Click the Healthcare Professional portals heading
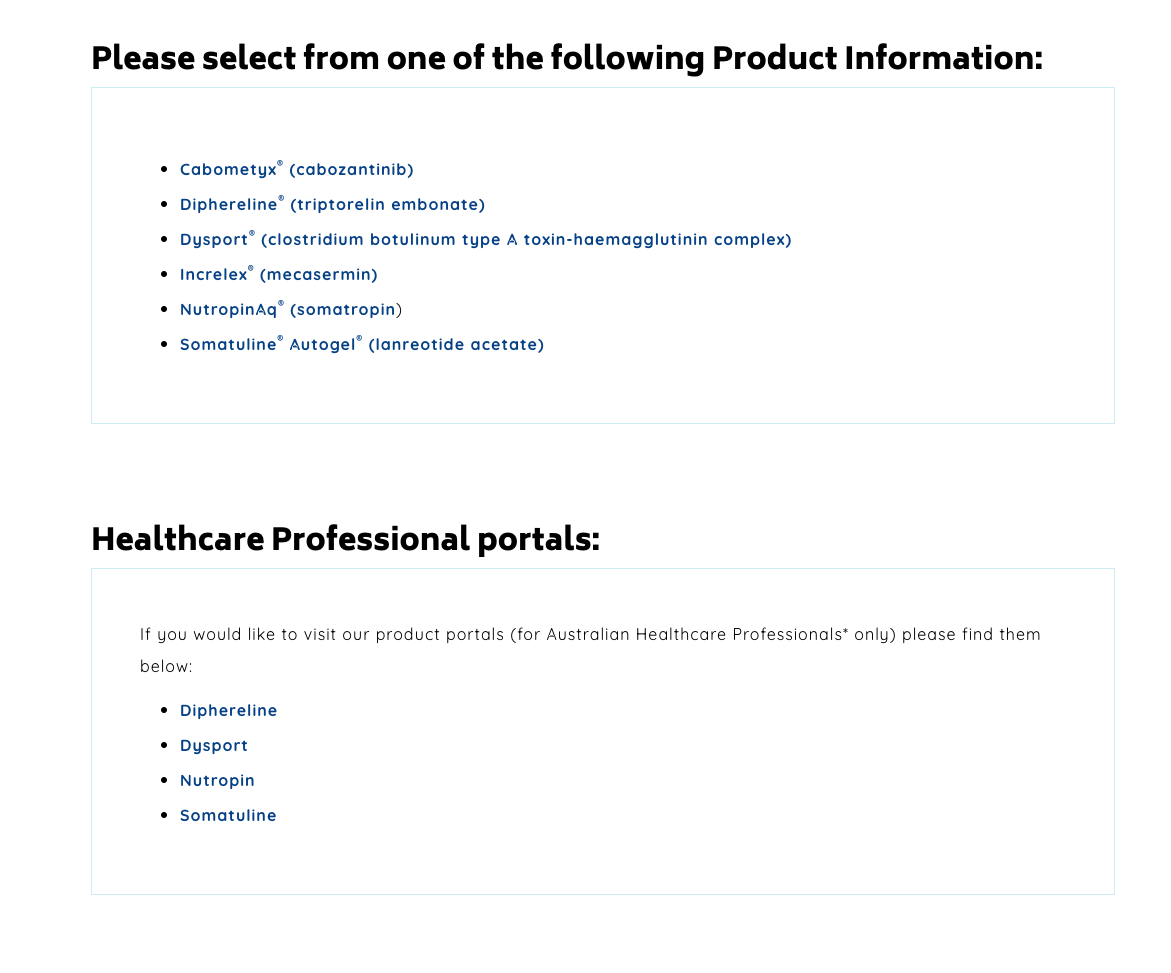Screen dimensions: 1171x973 [x=345, y=540]
